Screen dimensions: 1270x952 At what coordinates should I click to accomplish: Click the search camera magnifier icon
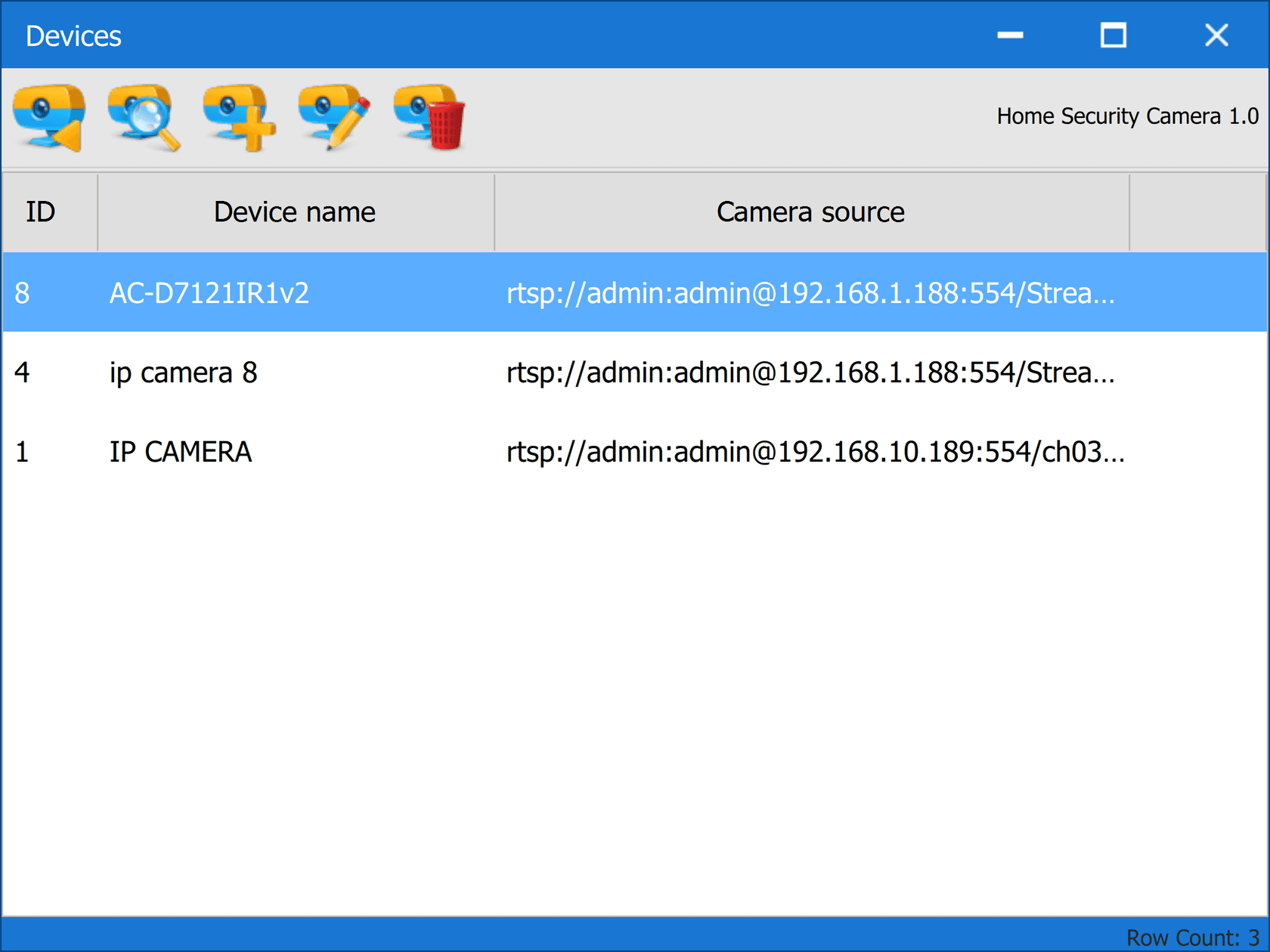144,118
